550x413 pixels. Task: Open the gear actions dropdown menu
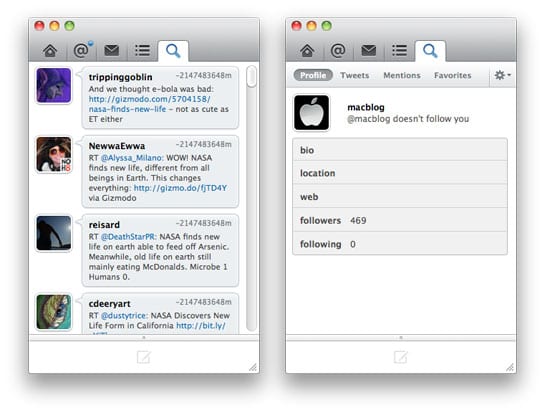tap(502, 75)
